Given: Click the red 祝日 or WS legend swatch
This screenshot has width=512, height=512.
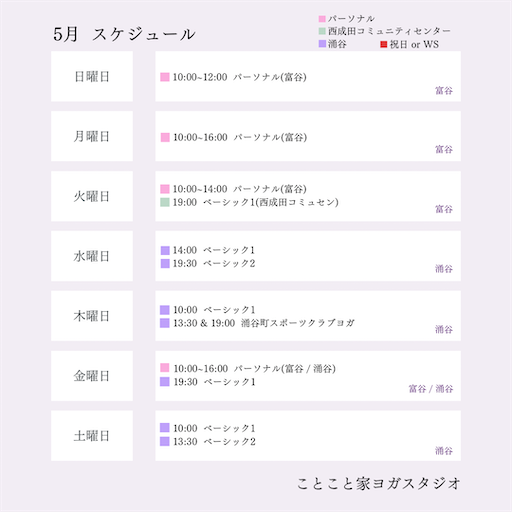Looking at the screenshot, I should point(384,44).
